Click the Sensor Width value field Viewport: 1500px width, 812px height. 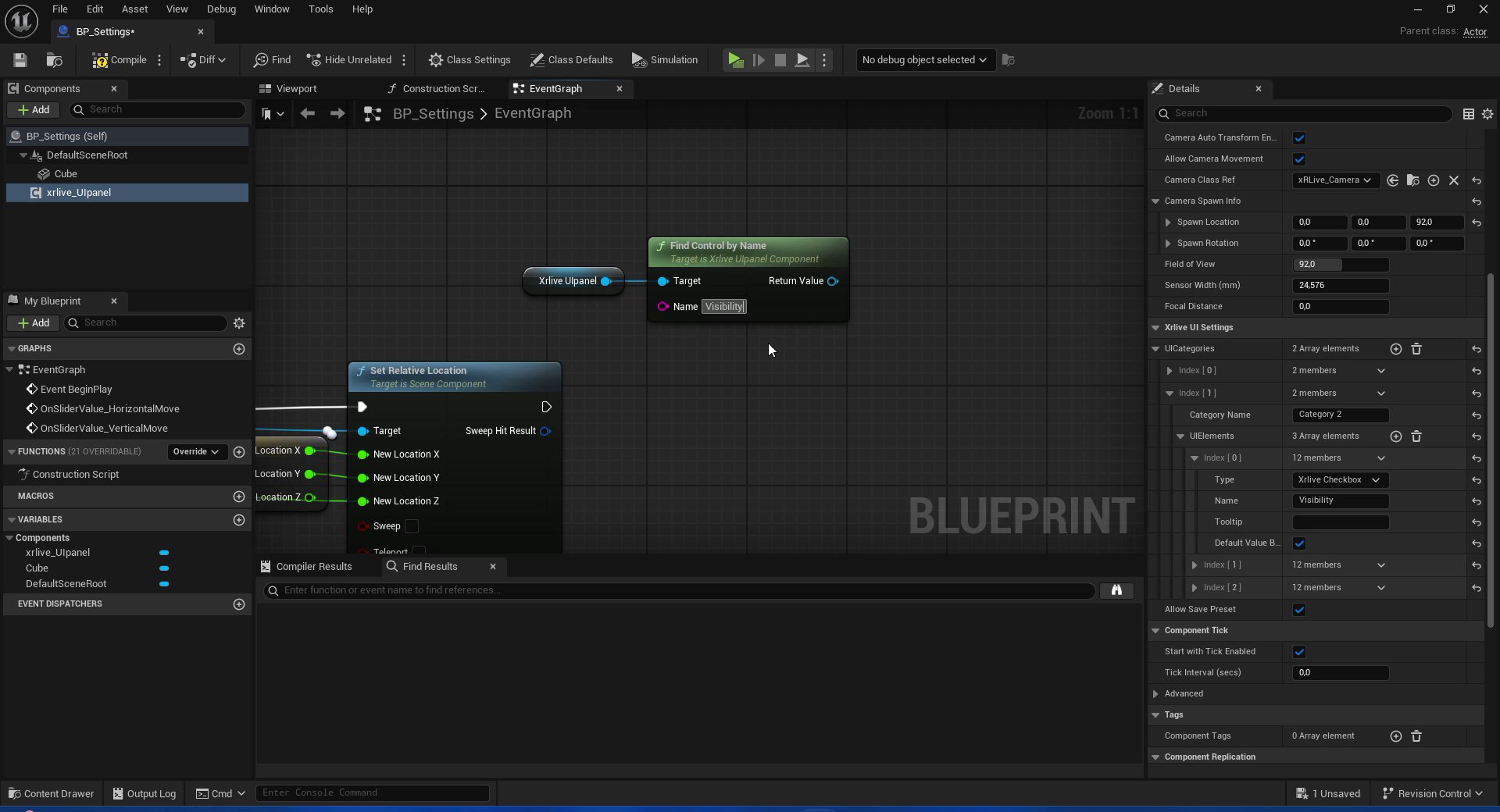[x=1341, y=286]
